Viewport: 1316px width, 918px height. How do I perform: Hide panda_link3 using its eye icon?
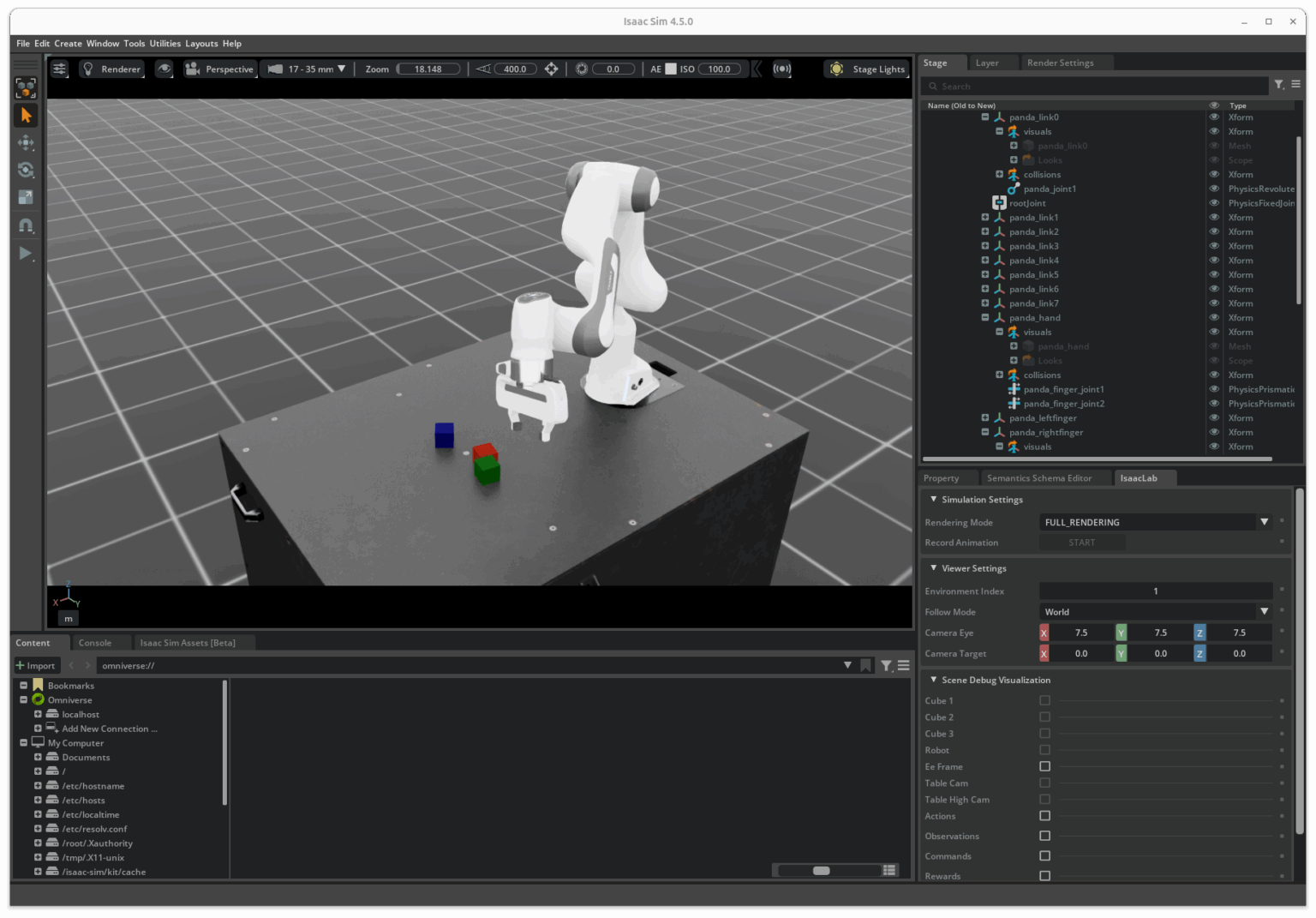1213,246
